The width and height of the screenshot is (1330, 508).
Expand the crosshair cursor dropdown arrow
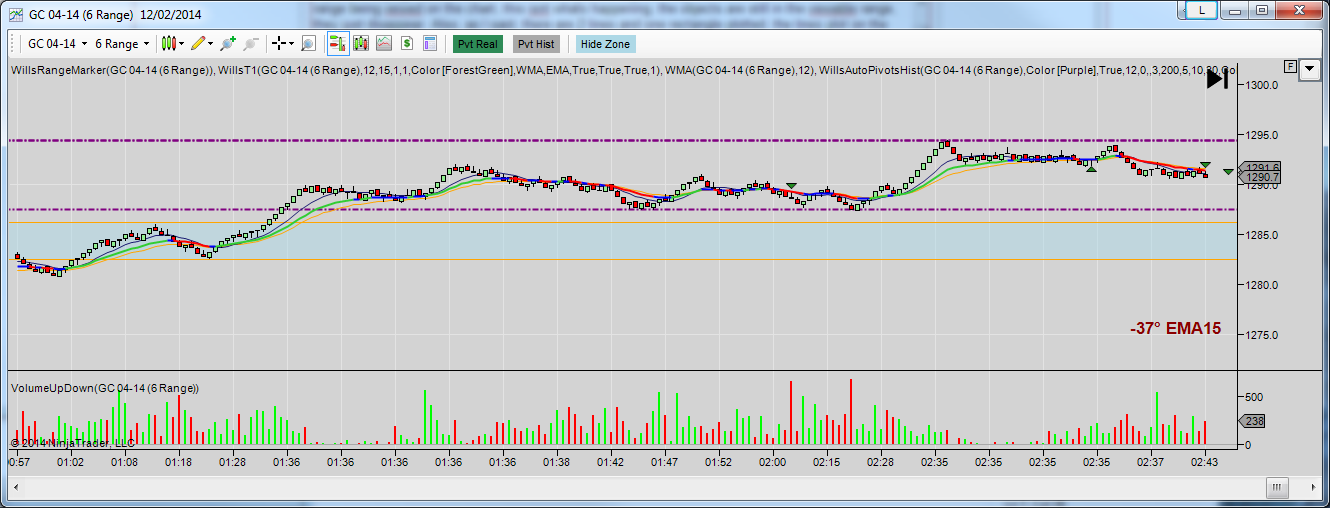291,44
